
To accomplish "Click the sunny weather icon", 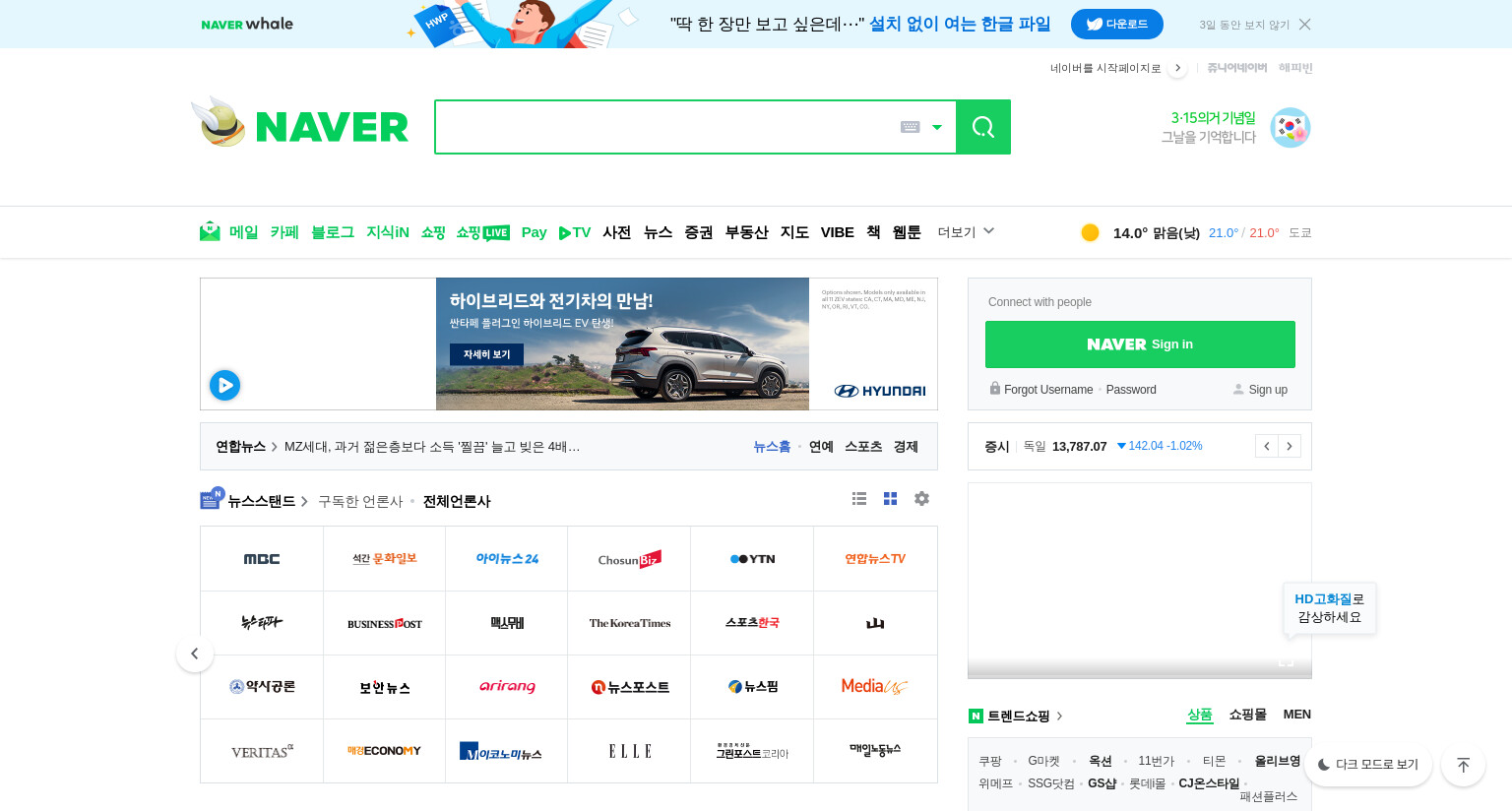I will click(1090, 232).
